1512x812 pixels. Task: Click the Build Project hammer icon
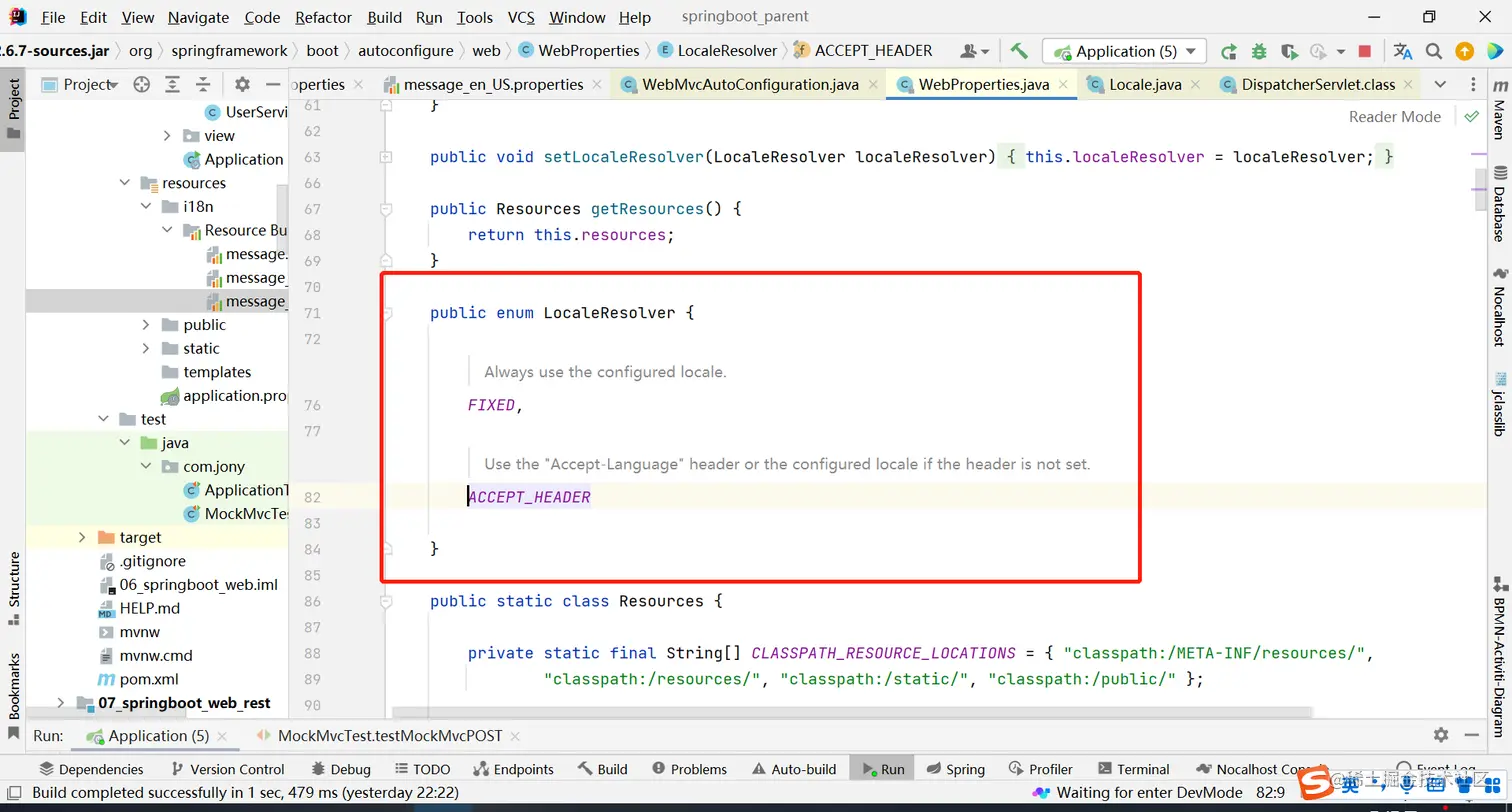pos(1019,51)
